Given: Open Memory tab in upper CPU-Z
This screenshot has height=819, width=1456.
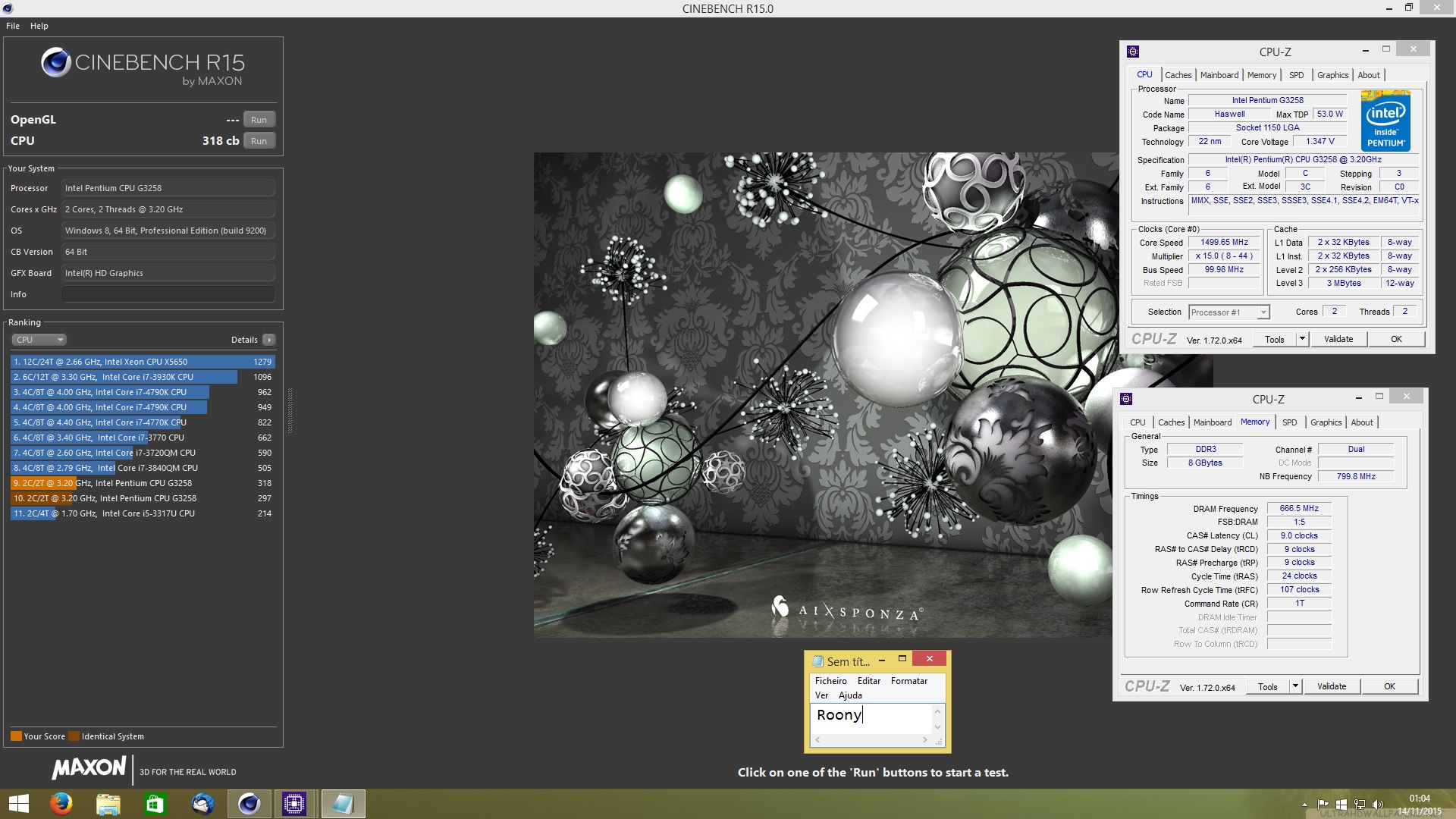Looking at the screenshot, I should [1262, 75].
